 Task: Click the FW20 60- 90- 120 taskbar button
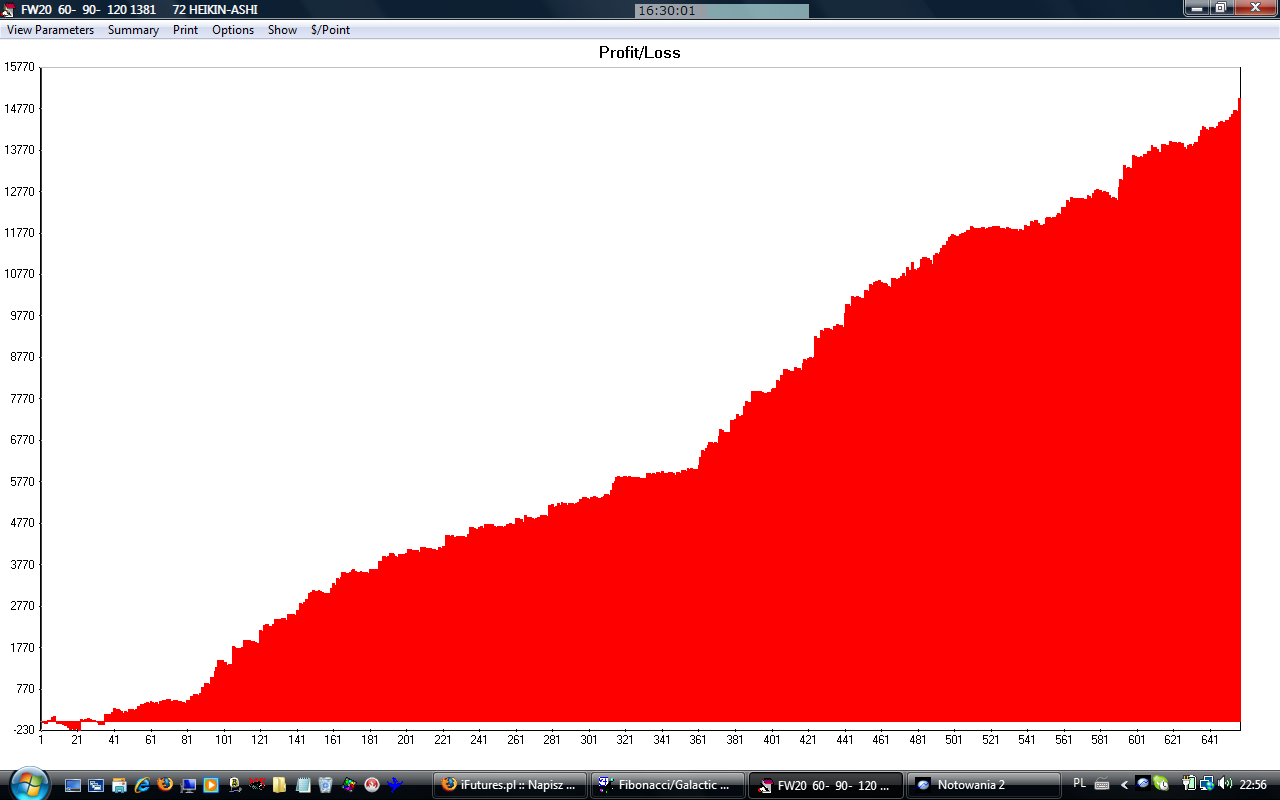coord(825,785)
